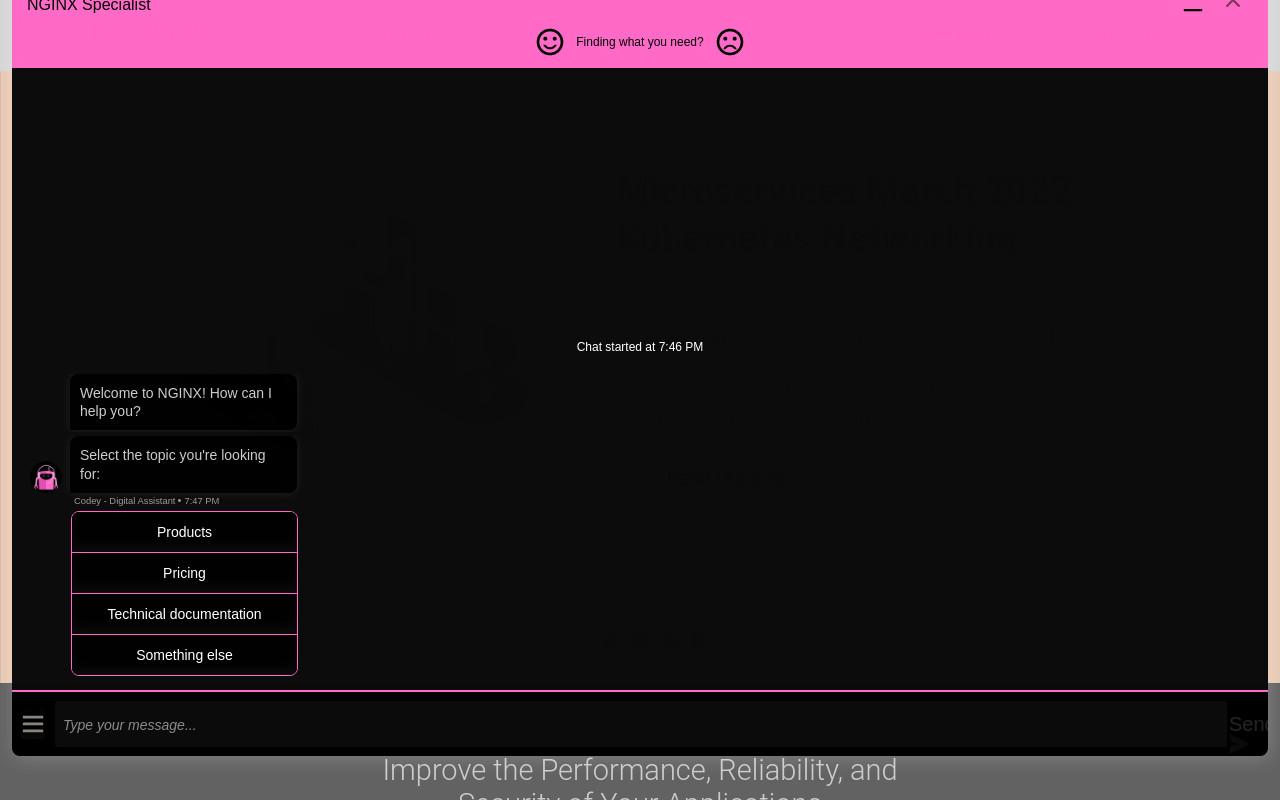This screenshot has height=800, width=1280.
Task: Open the hamburger menu beside message box
Action: [33, 724]
